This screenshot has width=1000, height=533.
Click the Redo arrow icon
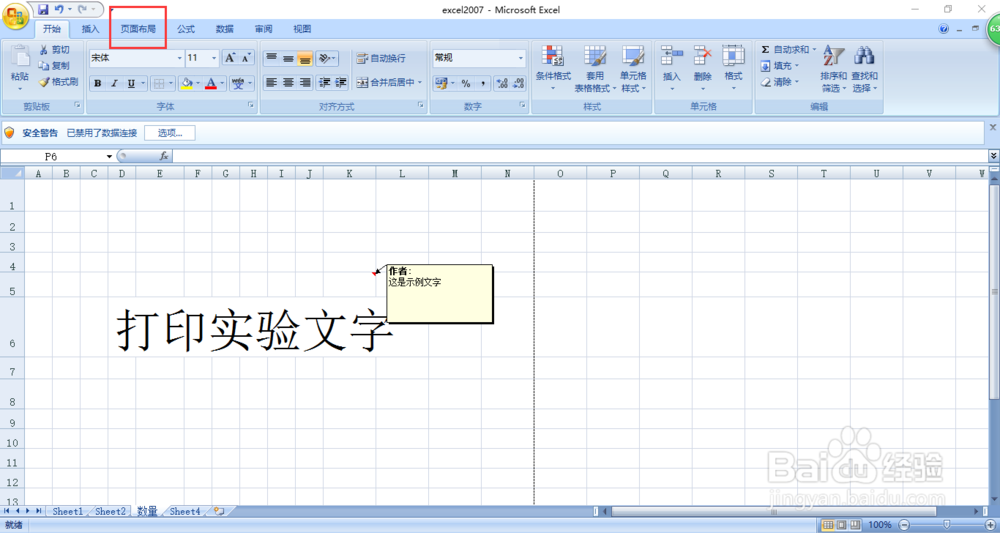(x=82, y=9)
